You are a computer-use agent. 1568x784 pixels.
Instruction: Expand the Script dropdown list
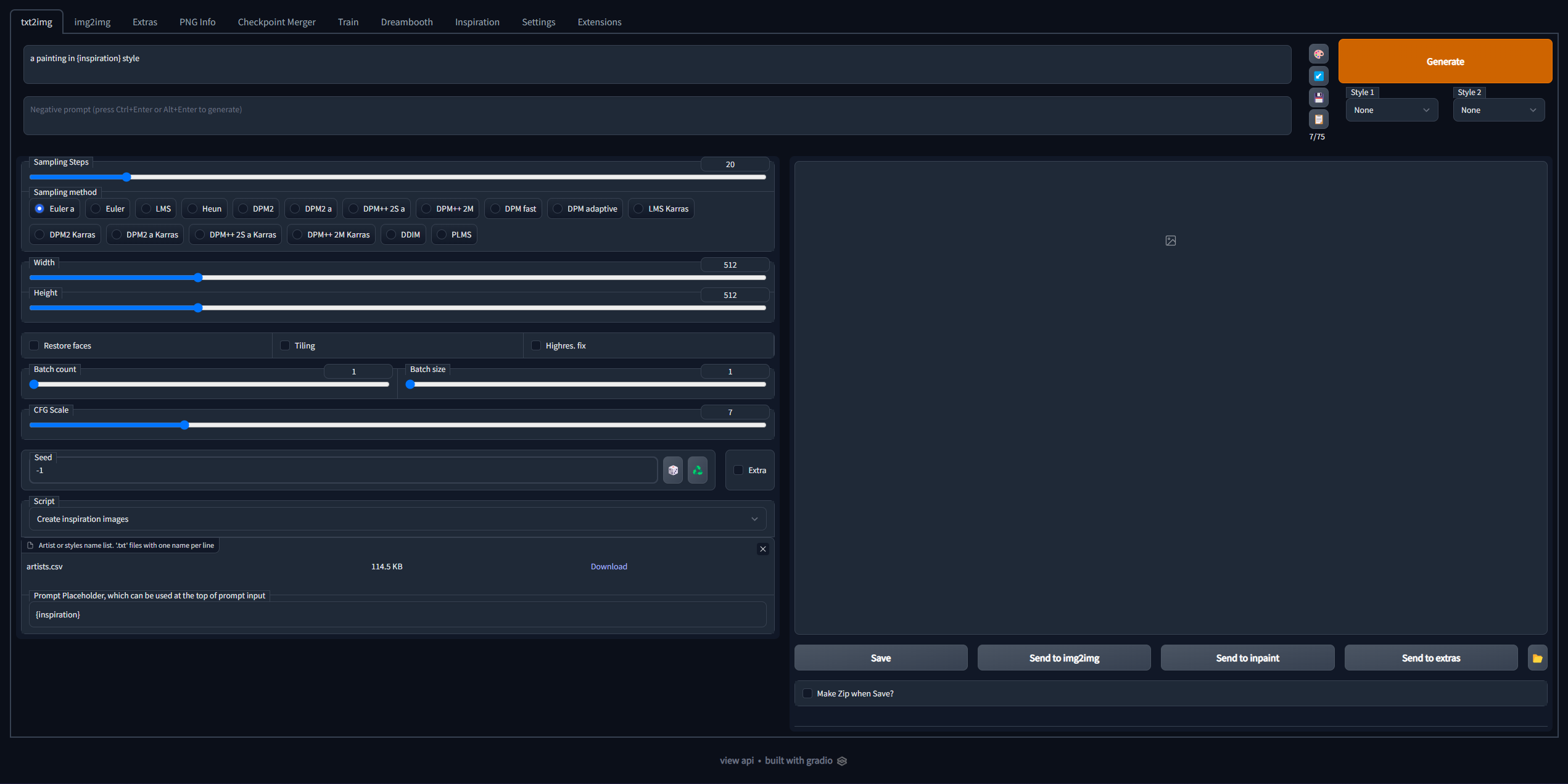(397, 519)
